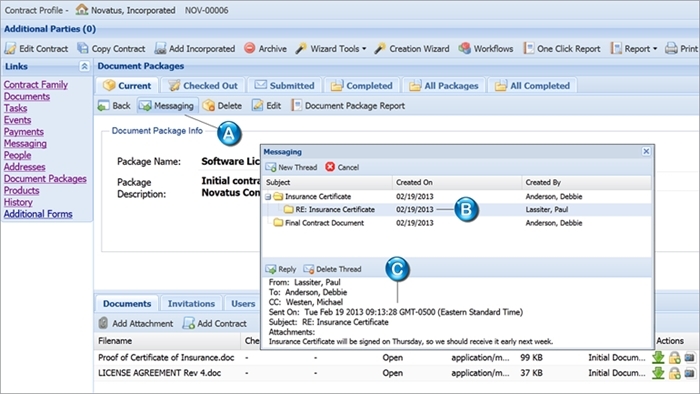Click the Reply button for message

281,269
